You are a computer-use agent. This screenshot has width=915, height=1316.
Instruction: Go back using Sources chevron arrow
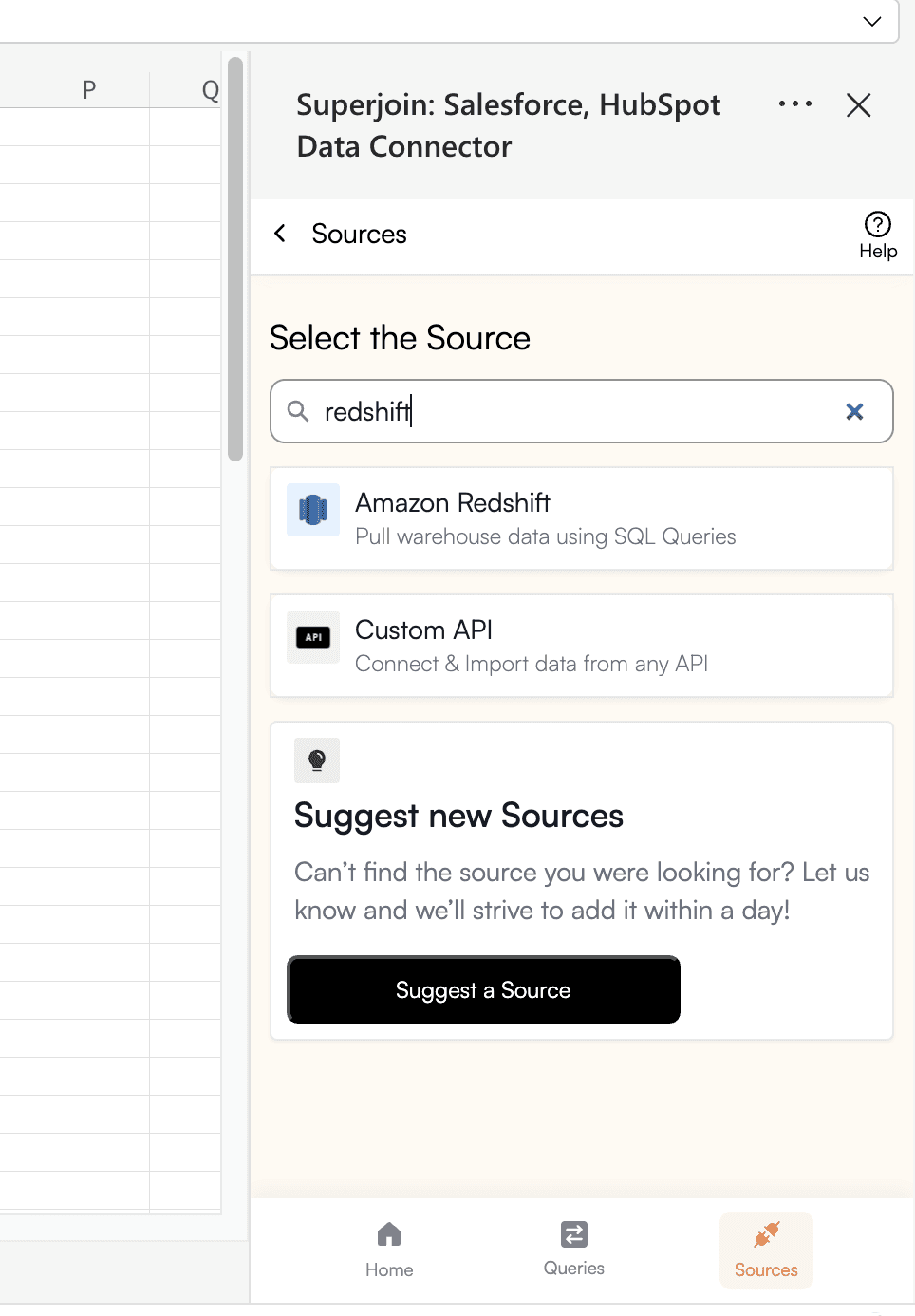tap(280, 234)
